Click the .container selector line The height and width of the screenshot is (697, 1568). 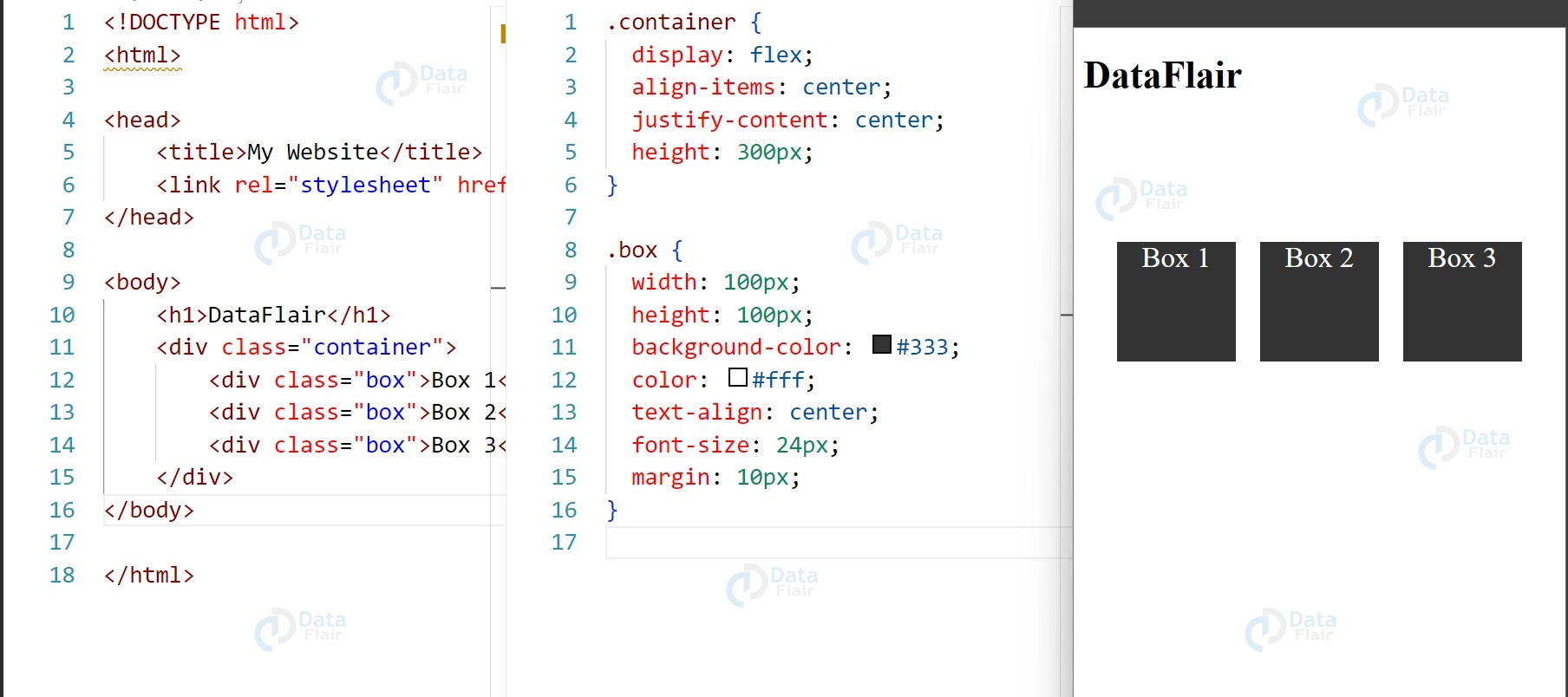[x=684, y=22]
